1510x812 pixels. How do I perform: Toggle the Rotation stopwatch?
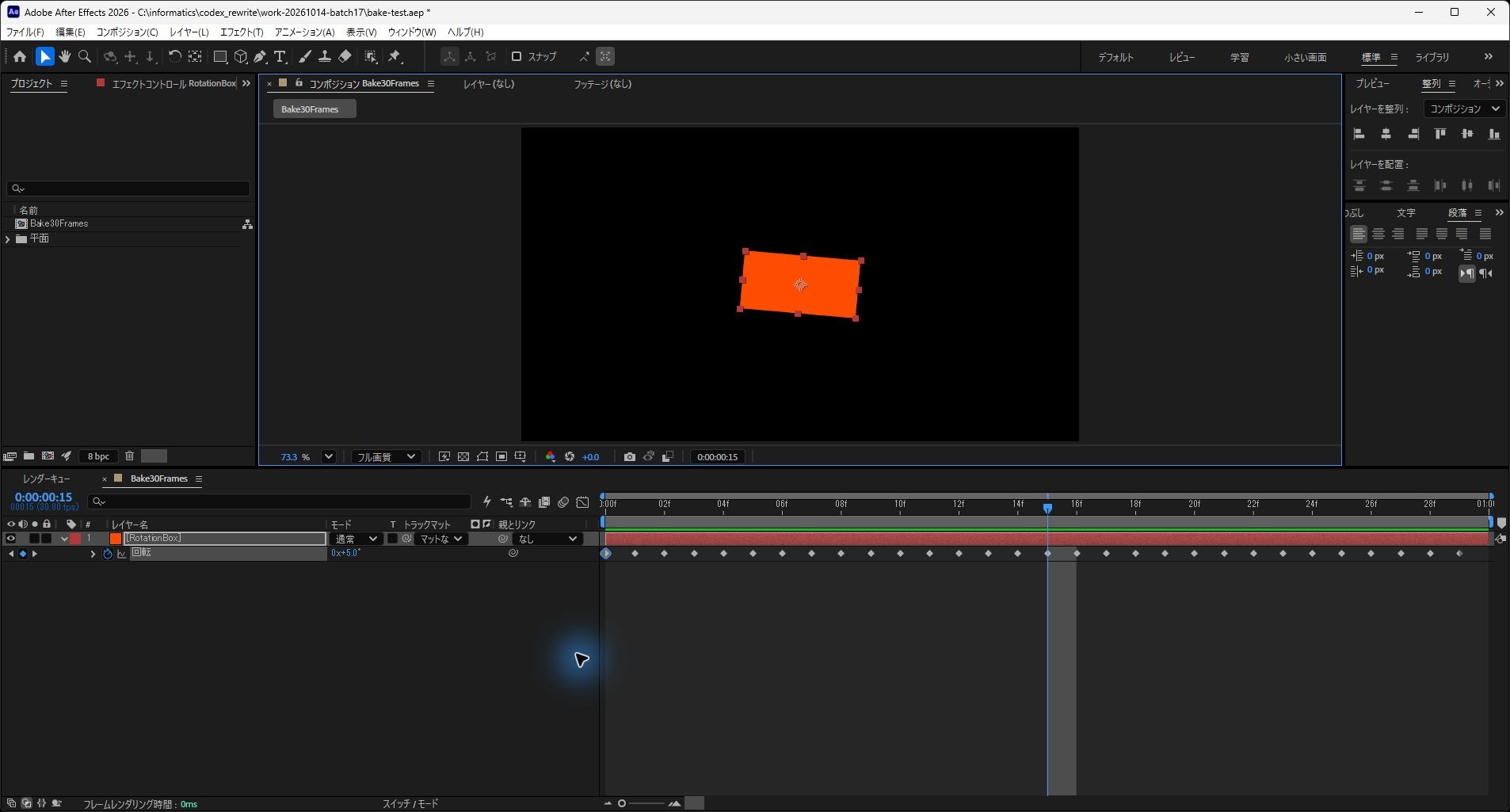tap(108, 553)
